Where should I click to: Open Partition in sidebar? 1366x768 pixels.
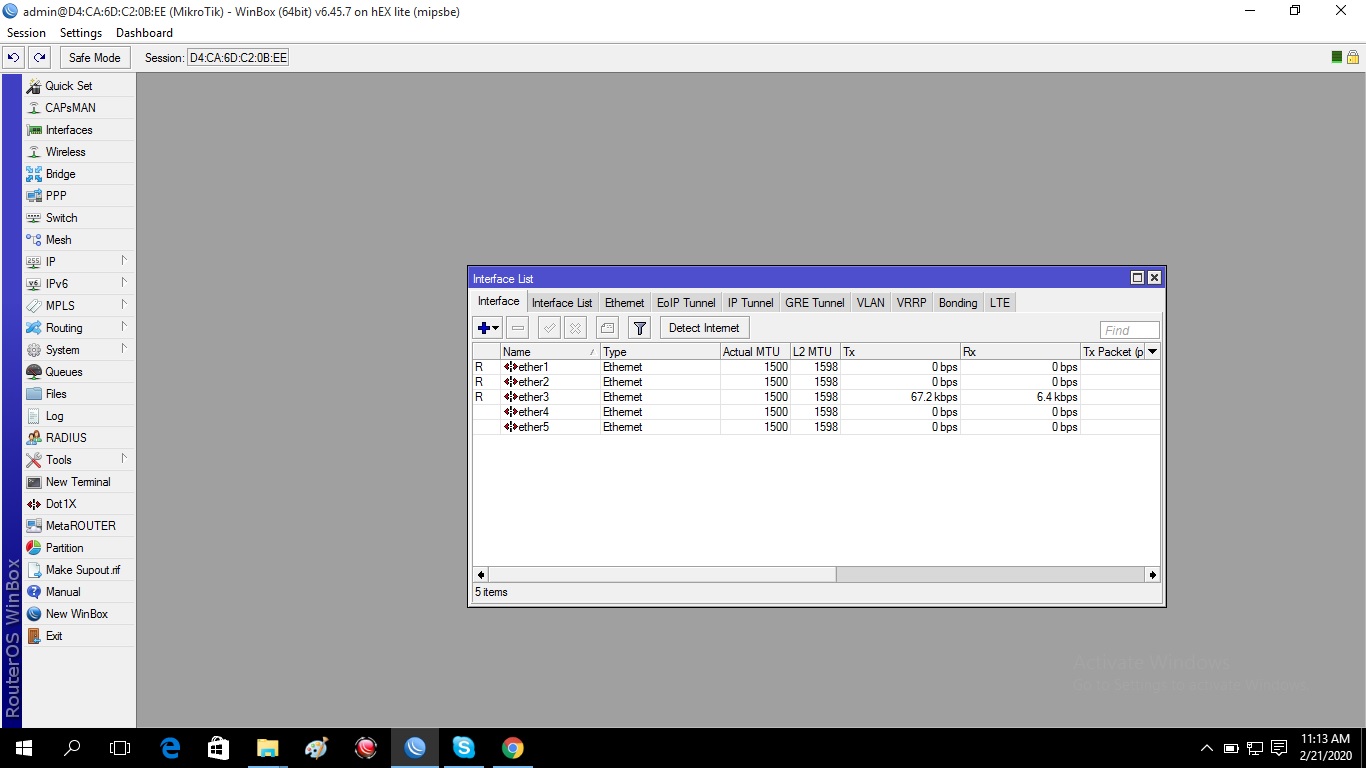[78, 548]
